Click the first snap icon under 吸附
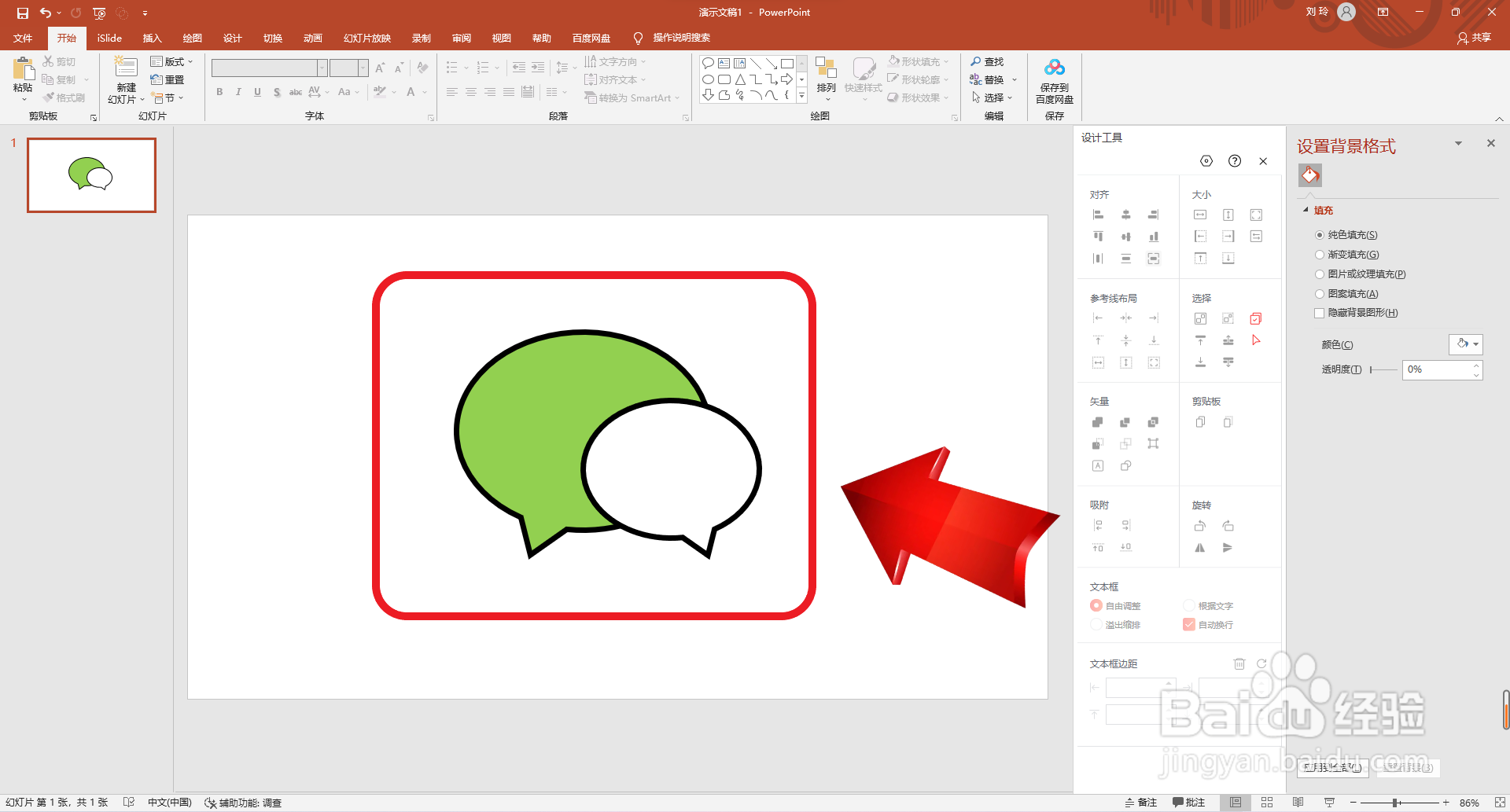This screenshot has width=1510, height=812. [x=1099, y=526]
